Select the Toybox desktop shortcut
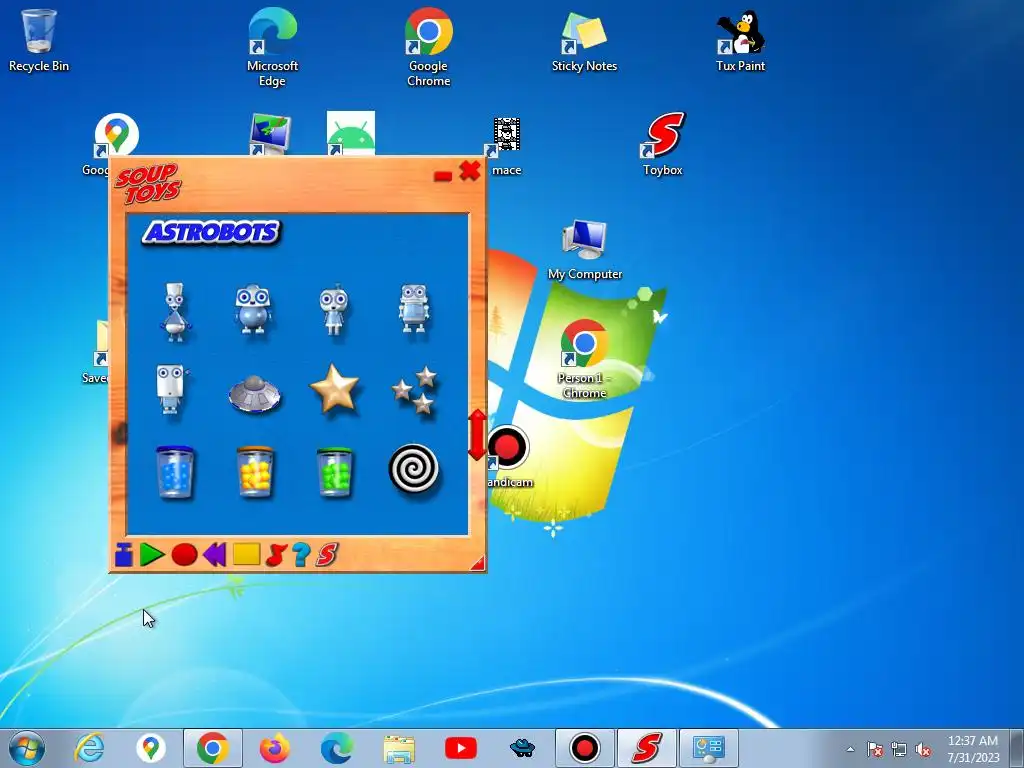Viewport: 1024px width, 768px height. (662, 144)
